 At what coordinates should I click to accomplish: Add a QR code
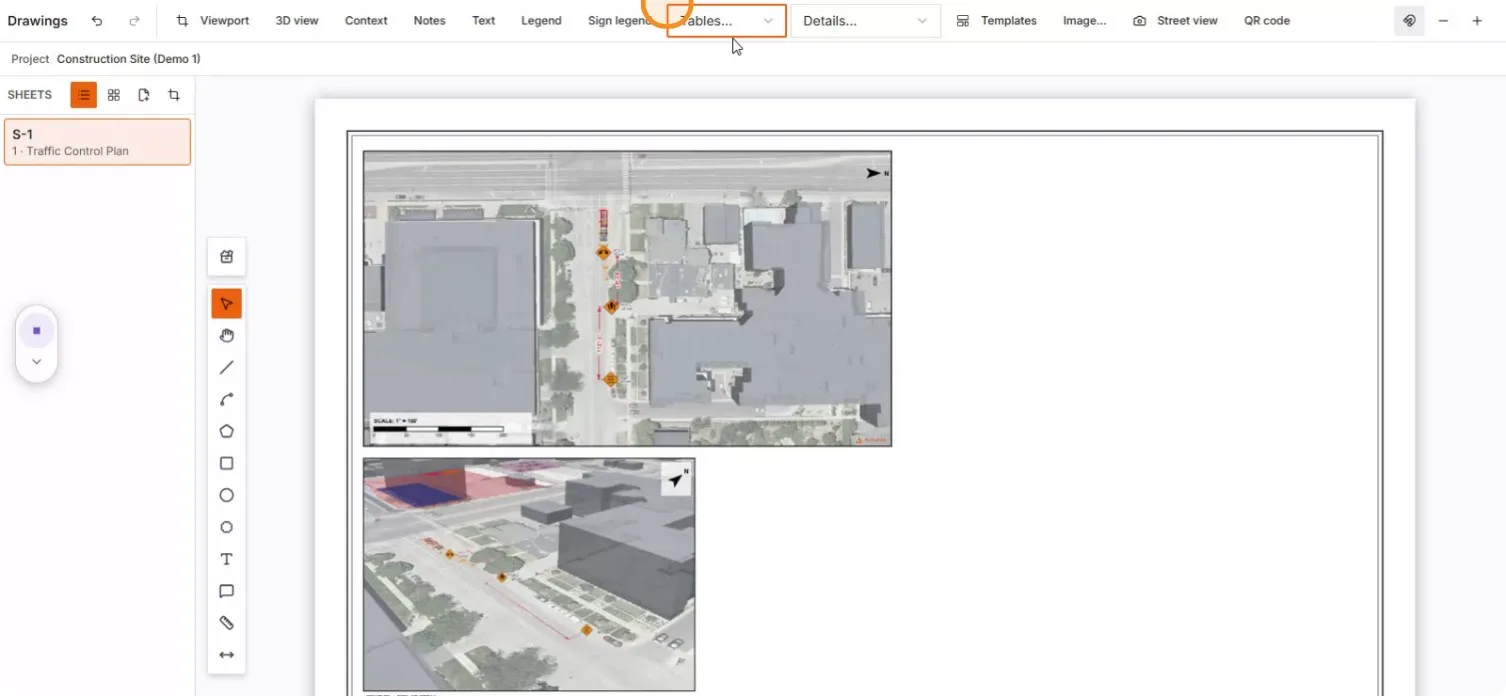[x=1267, y=21]
